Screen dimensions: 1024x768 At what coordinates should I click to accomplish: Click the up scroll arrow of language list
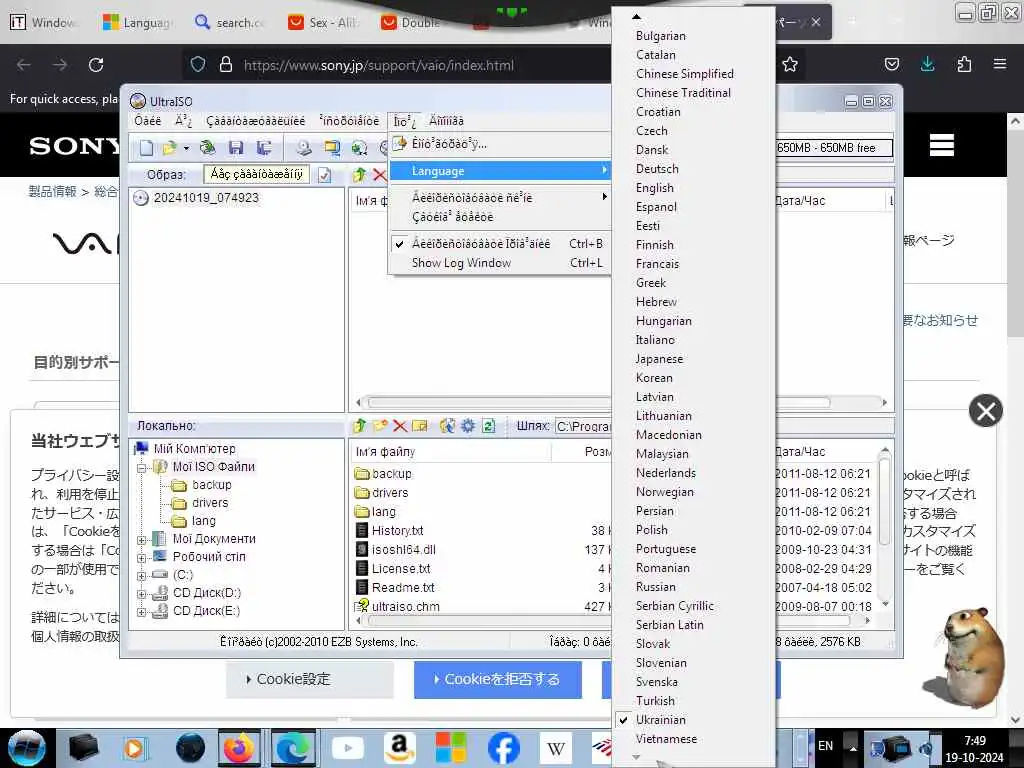point(636,17)
